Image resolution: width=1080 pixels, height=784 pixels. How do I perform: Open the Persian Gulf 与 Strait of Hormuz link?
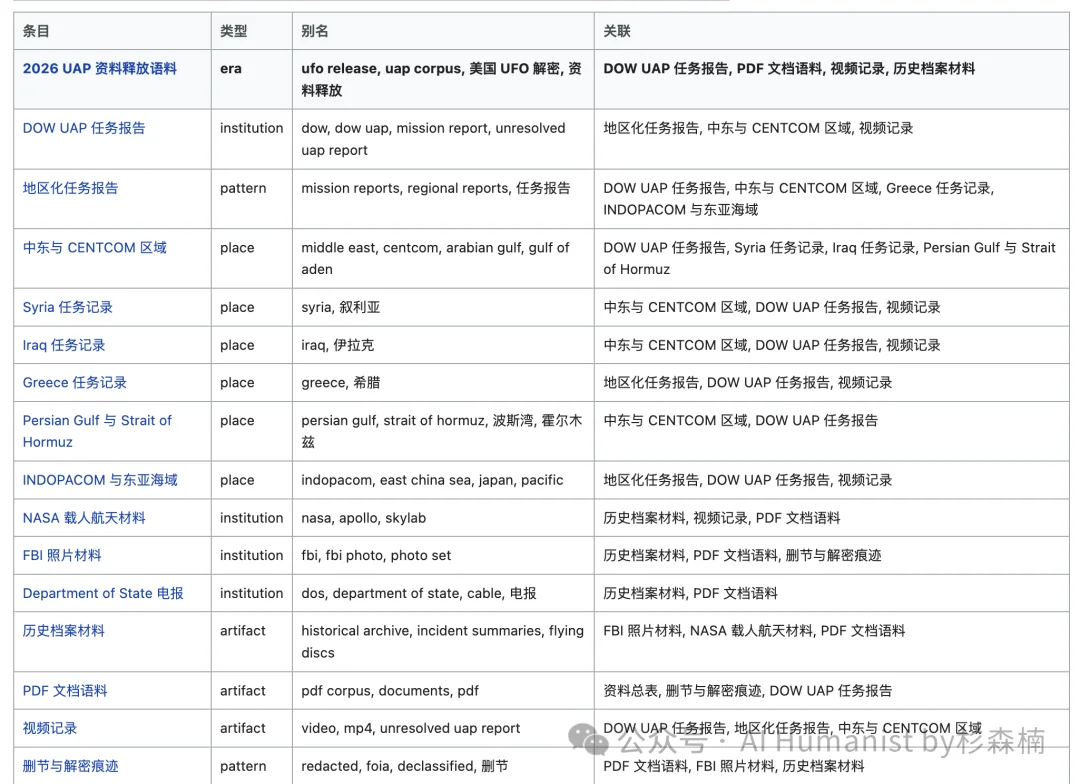click(x=97, y=431)
